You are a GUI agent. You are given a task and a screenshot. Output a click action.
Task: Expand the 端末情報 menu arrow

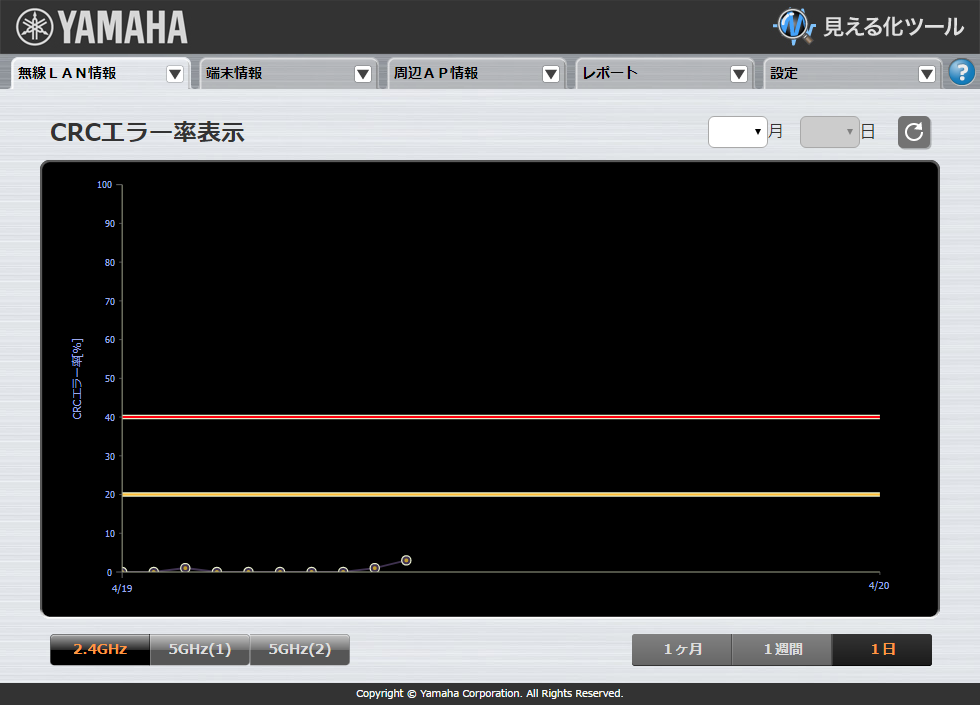(x=363, y=74)
